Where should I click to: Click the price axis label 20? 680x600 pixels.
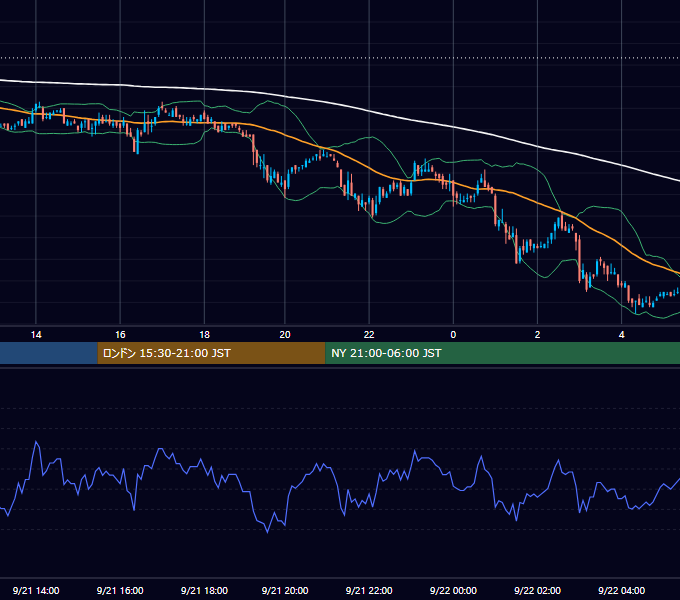tap(285, 335)
